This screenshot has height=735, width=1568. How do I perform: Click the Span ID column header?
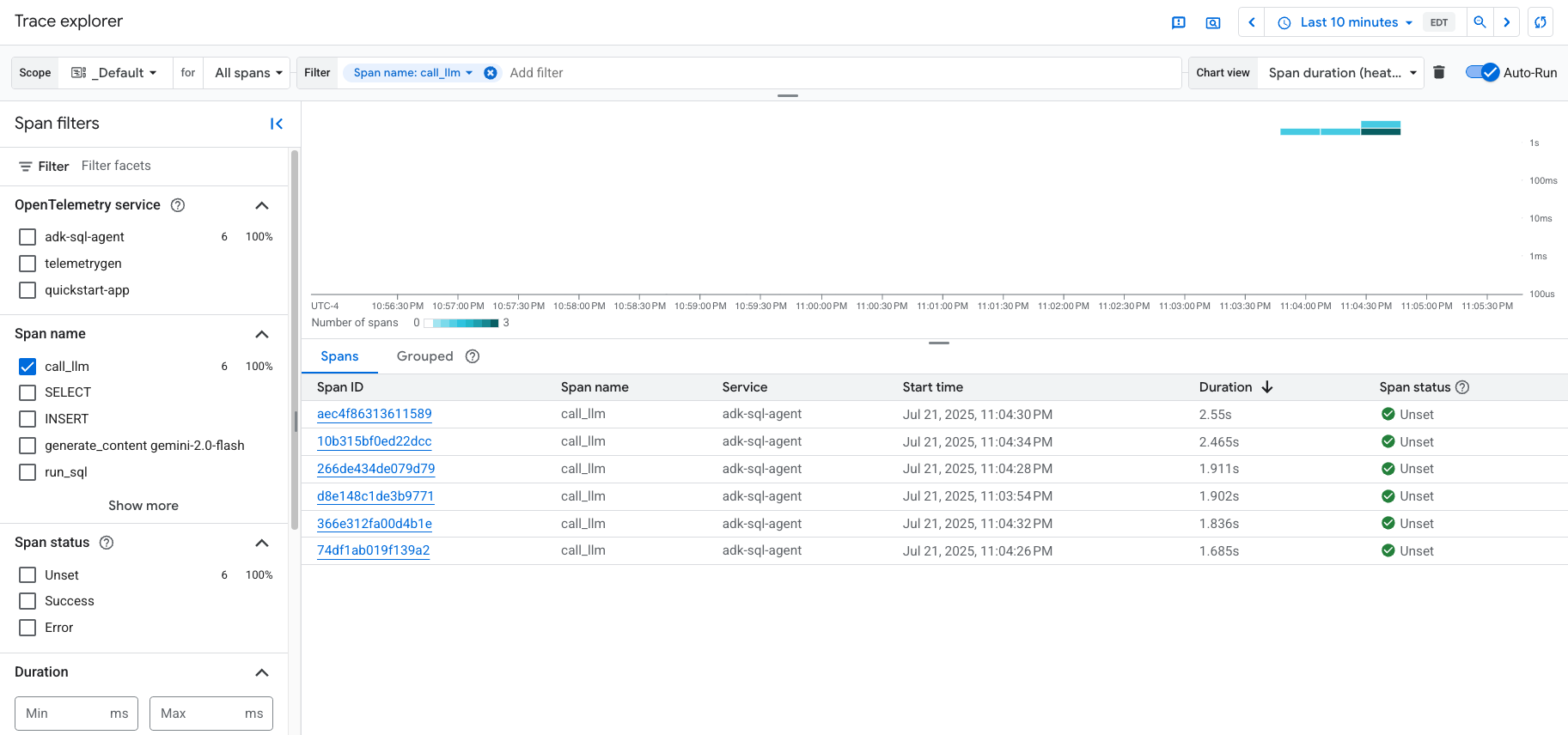click(340, 387)
